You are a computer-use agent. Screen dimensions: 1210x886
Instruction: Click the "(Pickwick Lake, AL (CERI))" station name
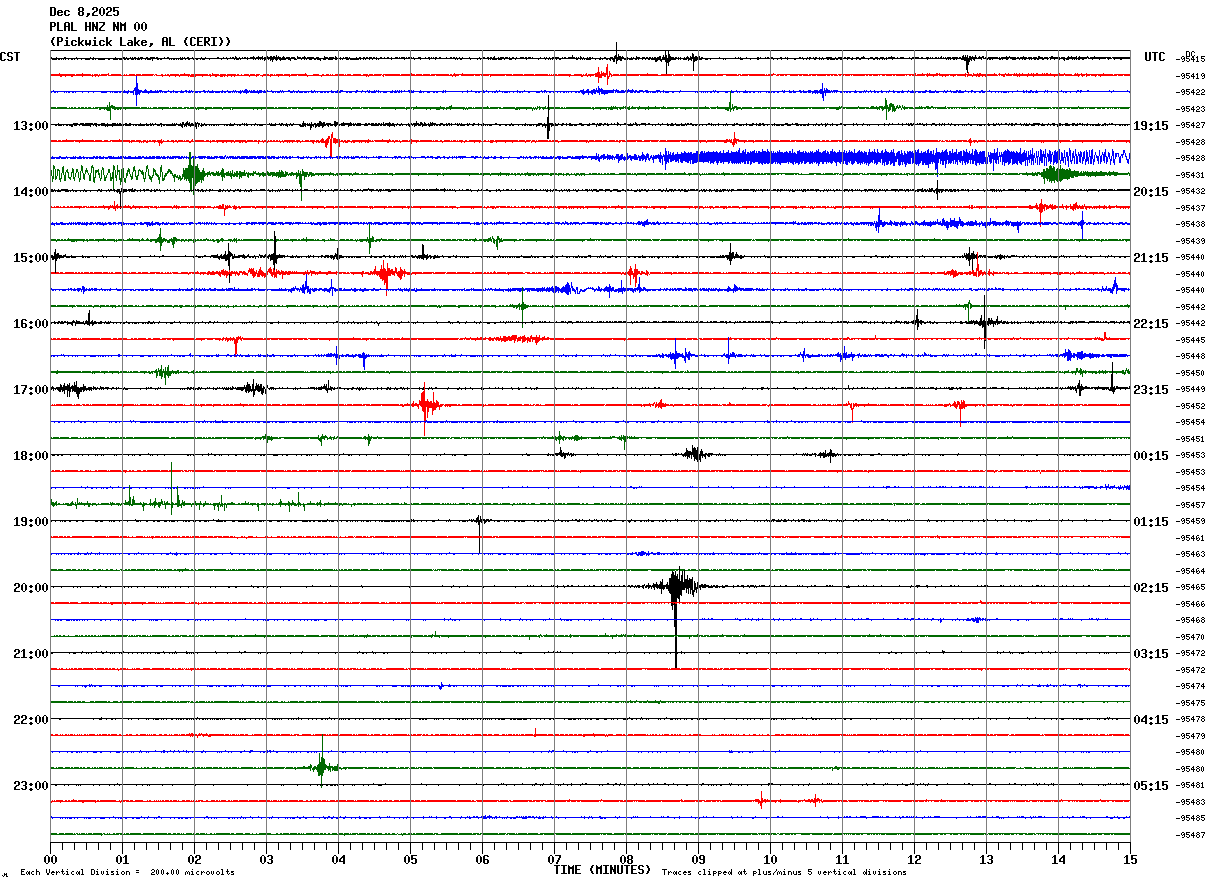coord(141,42)
